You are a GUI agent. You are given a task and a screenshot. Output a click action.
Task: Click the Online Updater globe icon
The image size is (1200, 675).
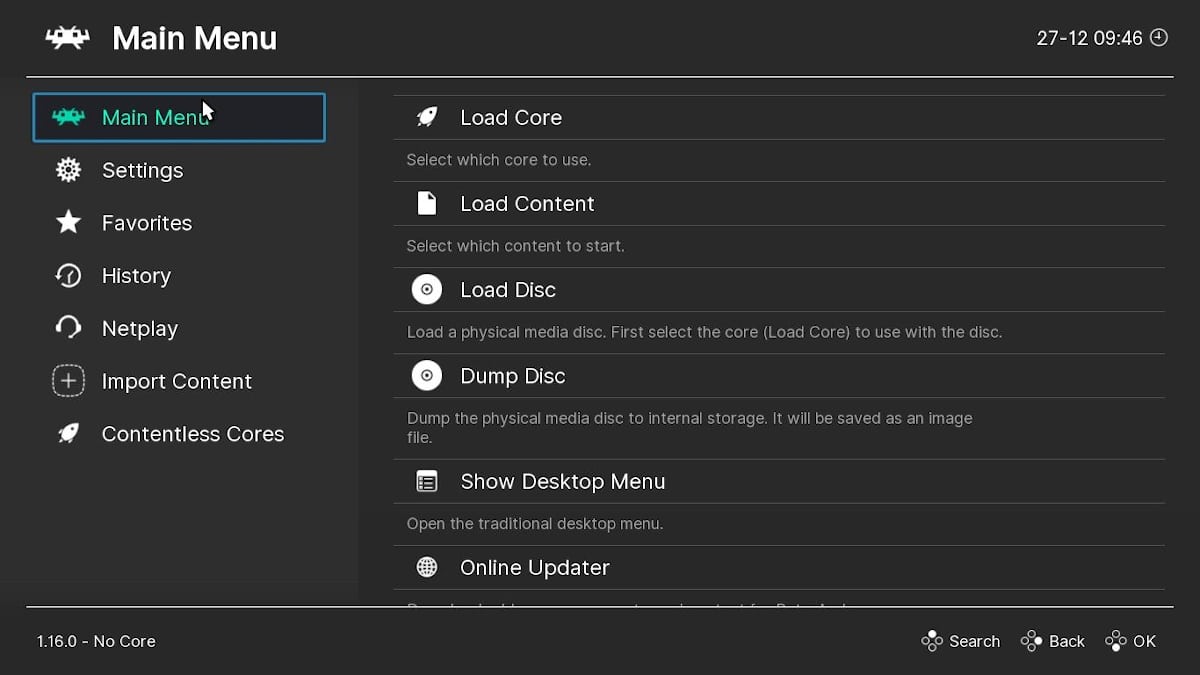(x=427, y=568)
